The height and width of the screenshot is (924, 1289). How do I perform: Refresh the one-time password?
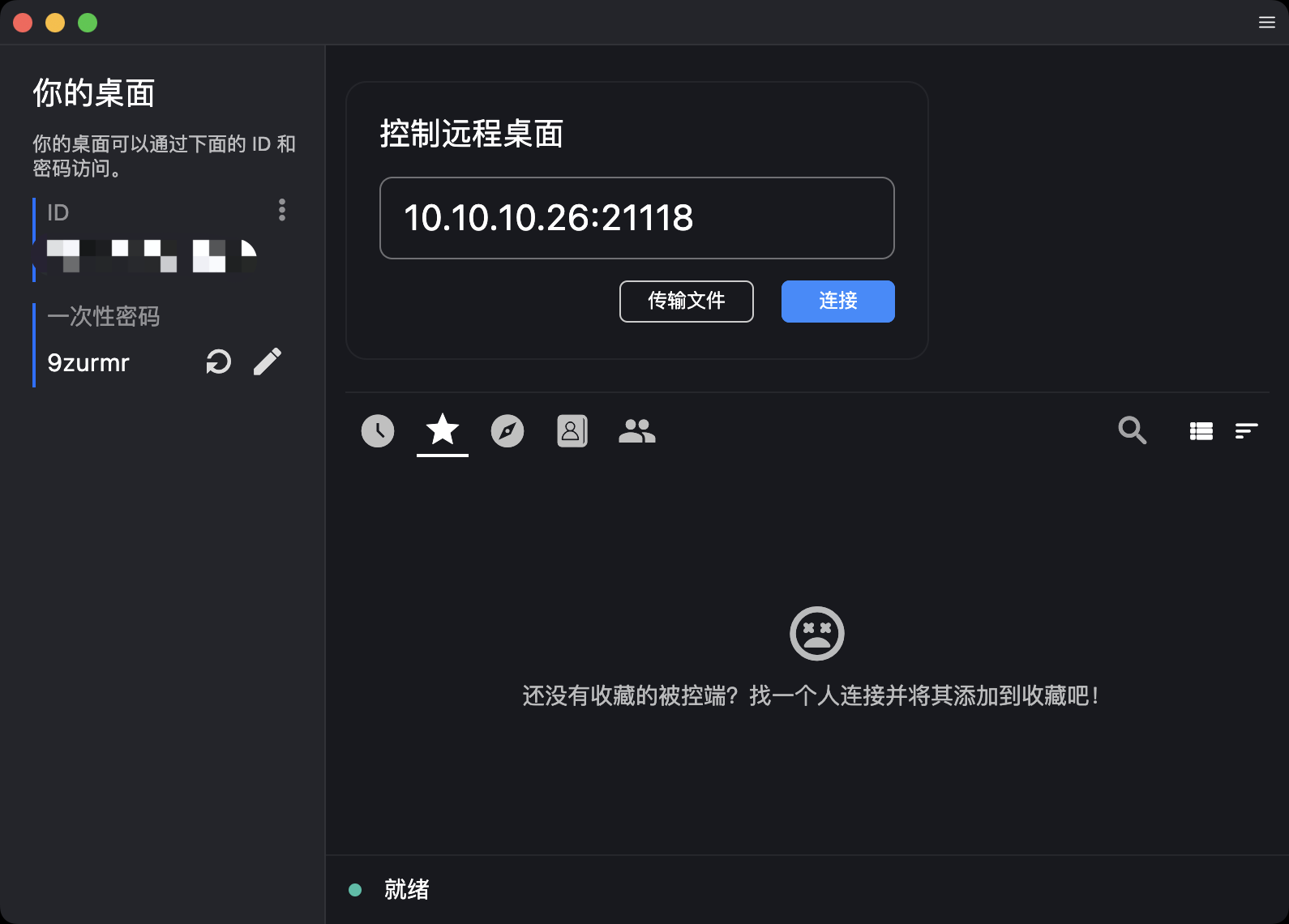[x=219, y=361]
